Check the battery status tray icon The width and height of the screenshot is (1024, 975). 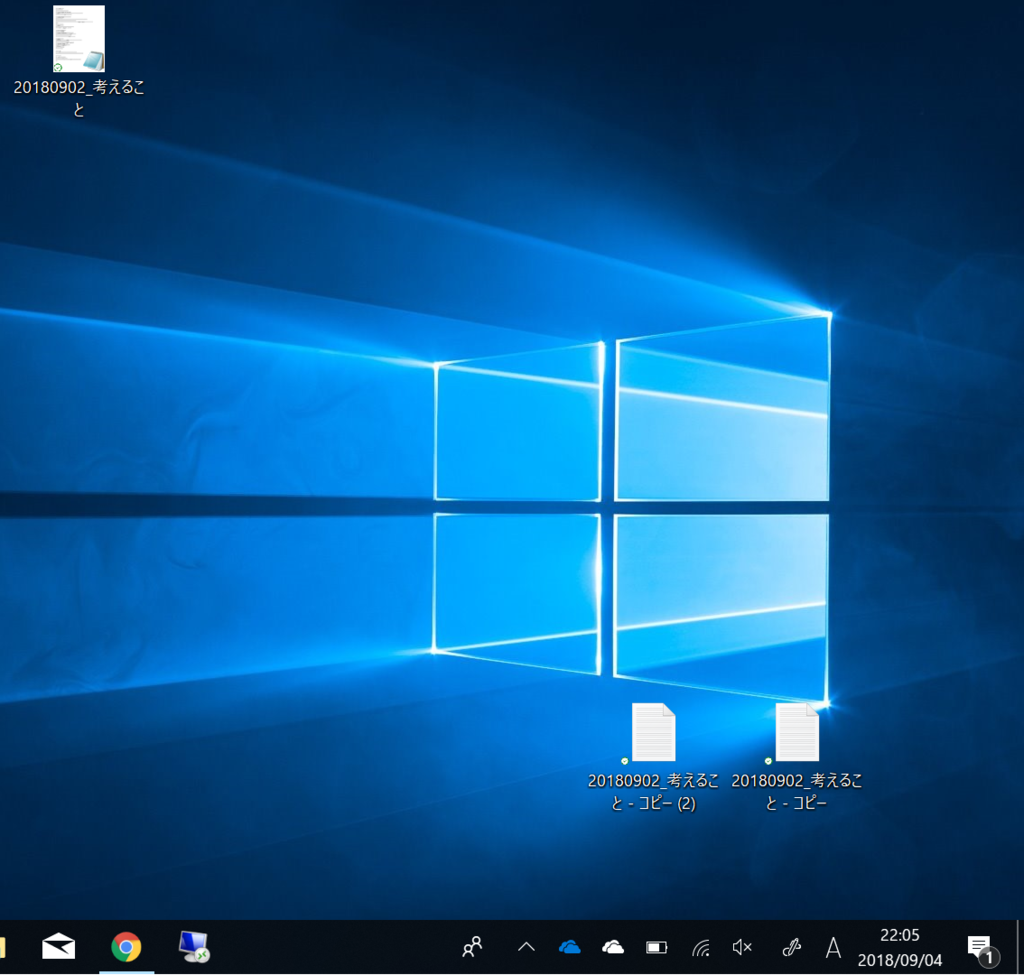(656, 948)
